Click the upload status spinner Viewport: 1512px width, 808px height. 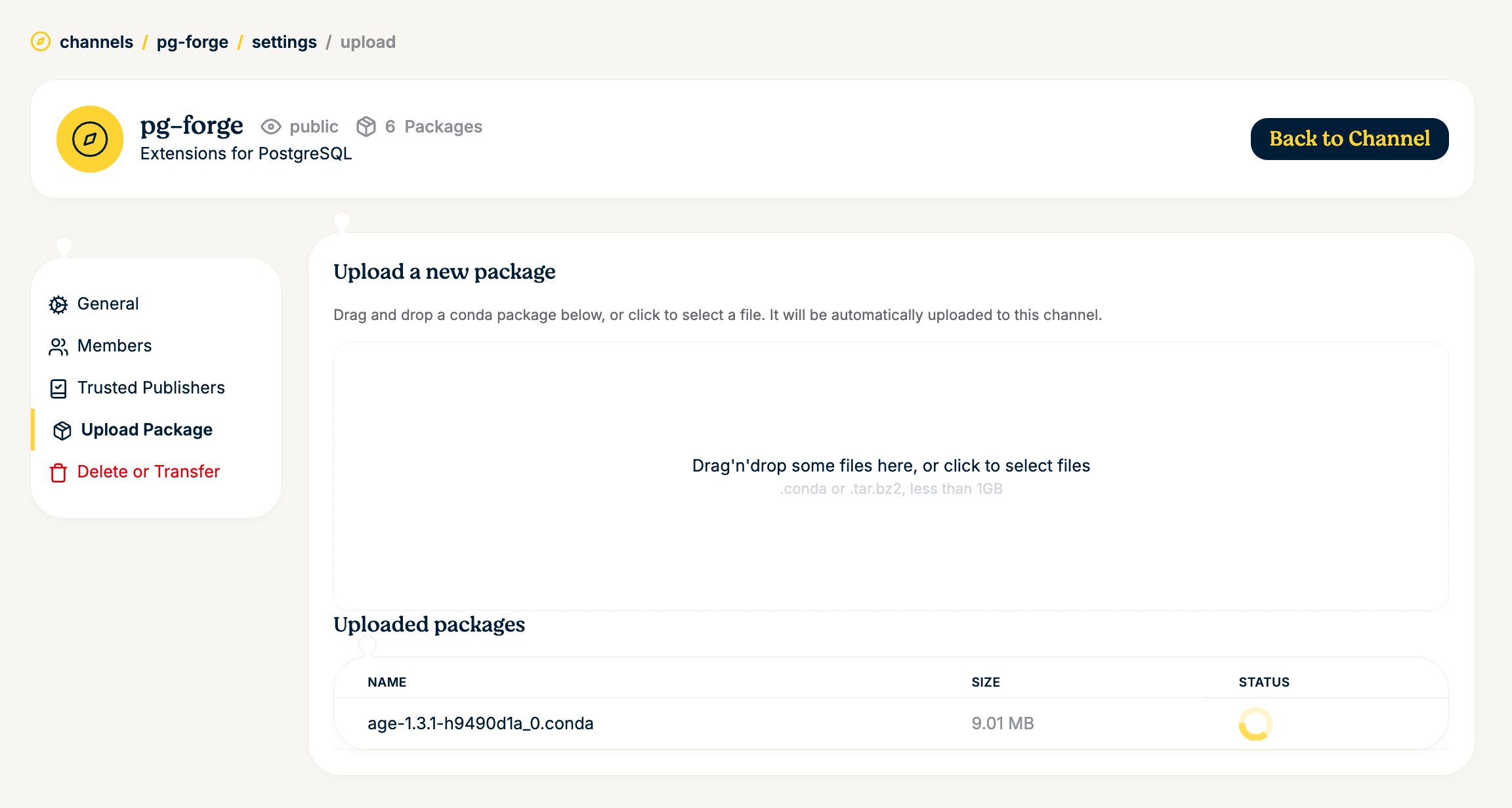tap(1255, 725)
